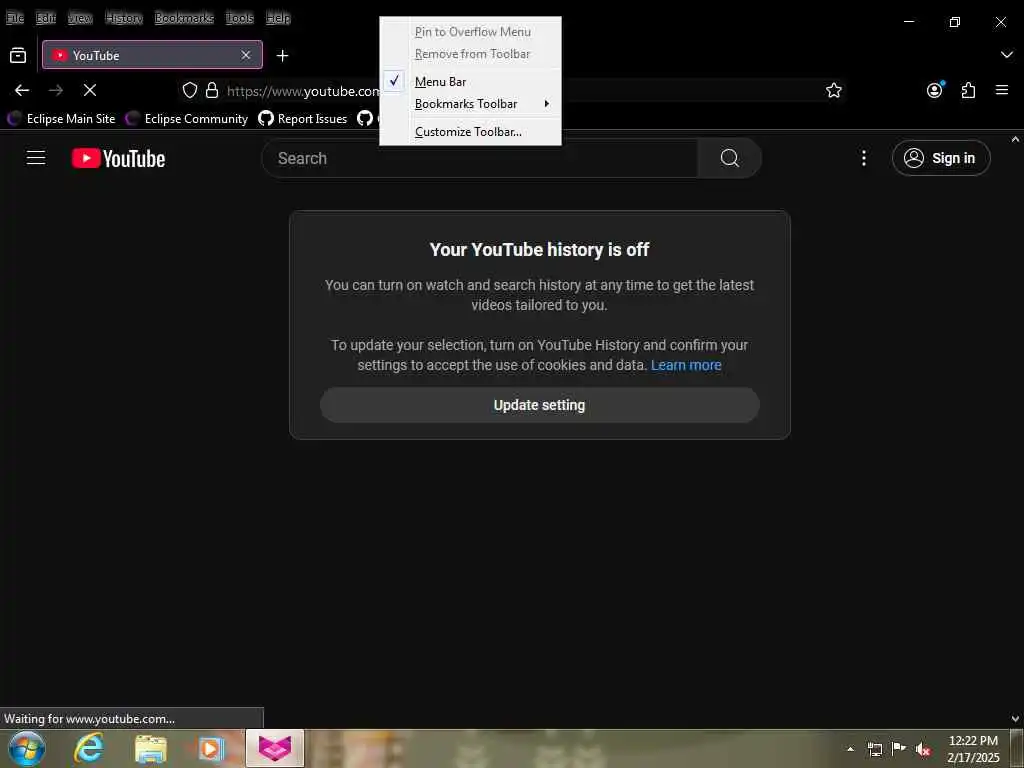Image resolution: width=1024 pixels, height=768 pixels.
Task: Open the View menu
Action: [x=80, y=18]
